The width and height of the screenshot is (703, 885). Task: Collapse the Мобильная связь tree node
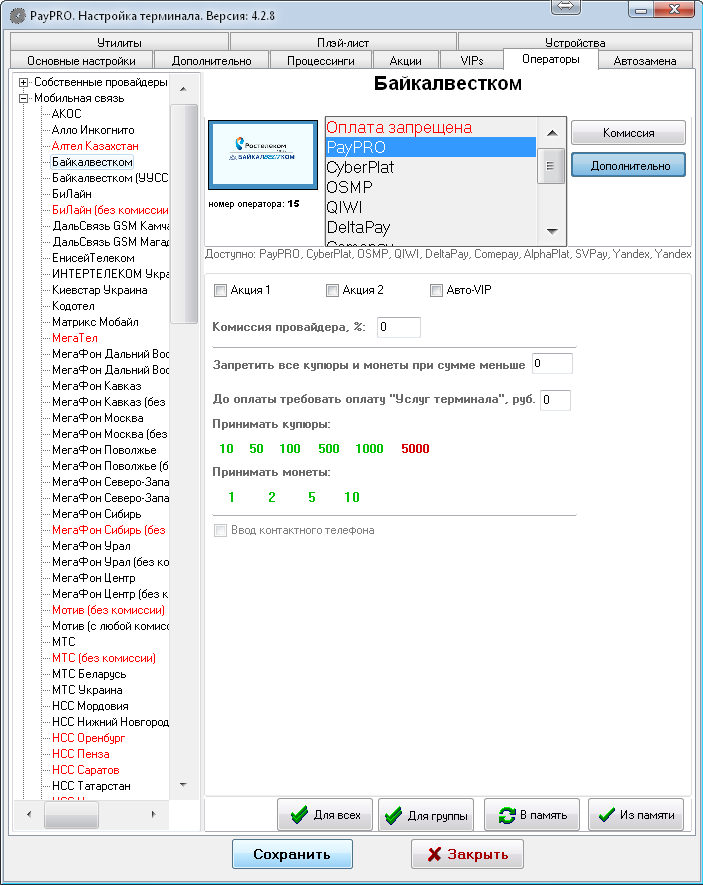tap(24, 98)
